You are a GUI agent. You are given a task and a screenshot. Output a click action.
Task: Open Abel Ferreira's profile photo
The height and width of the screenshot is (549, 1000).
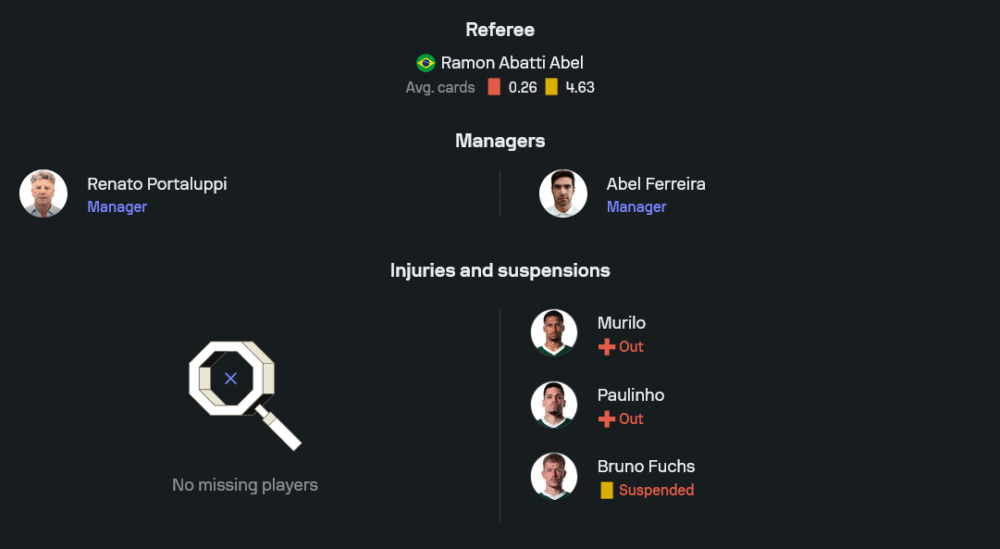(x=563, y=194)
